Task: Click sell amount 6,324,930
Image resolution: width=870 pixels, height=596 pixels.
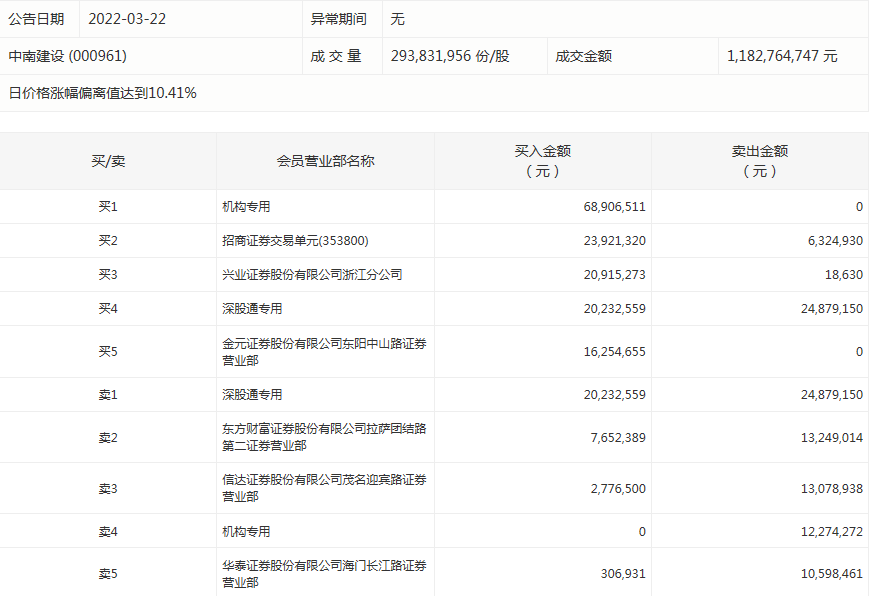Action: (x=836, y=241)
